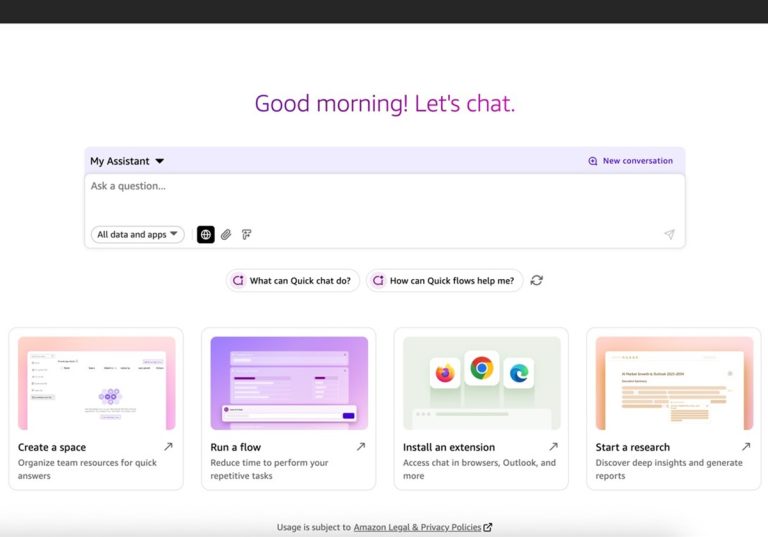
Task: Click the arrow icon on Install an extension
Action: coord(553,447)
